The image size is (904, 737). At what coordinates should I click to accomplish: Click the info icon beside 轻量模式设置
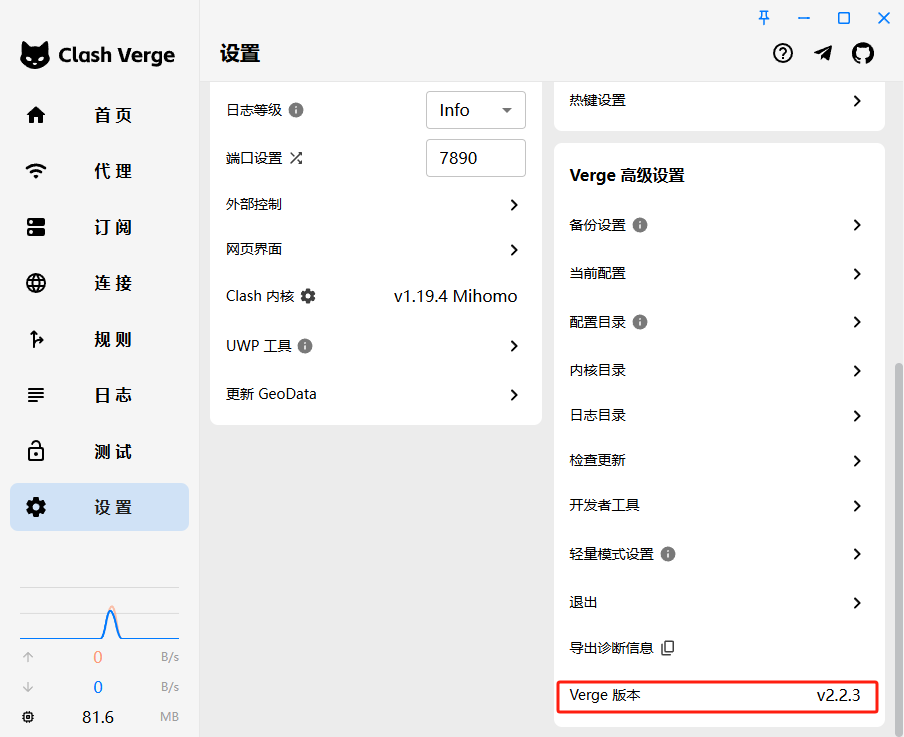(668, 554)
